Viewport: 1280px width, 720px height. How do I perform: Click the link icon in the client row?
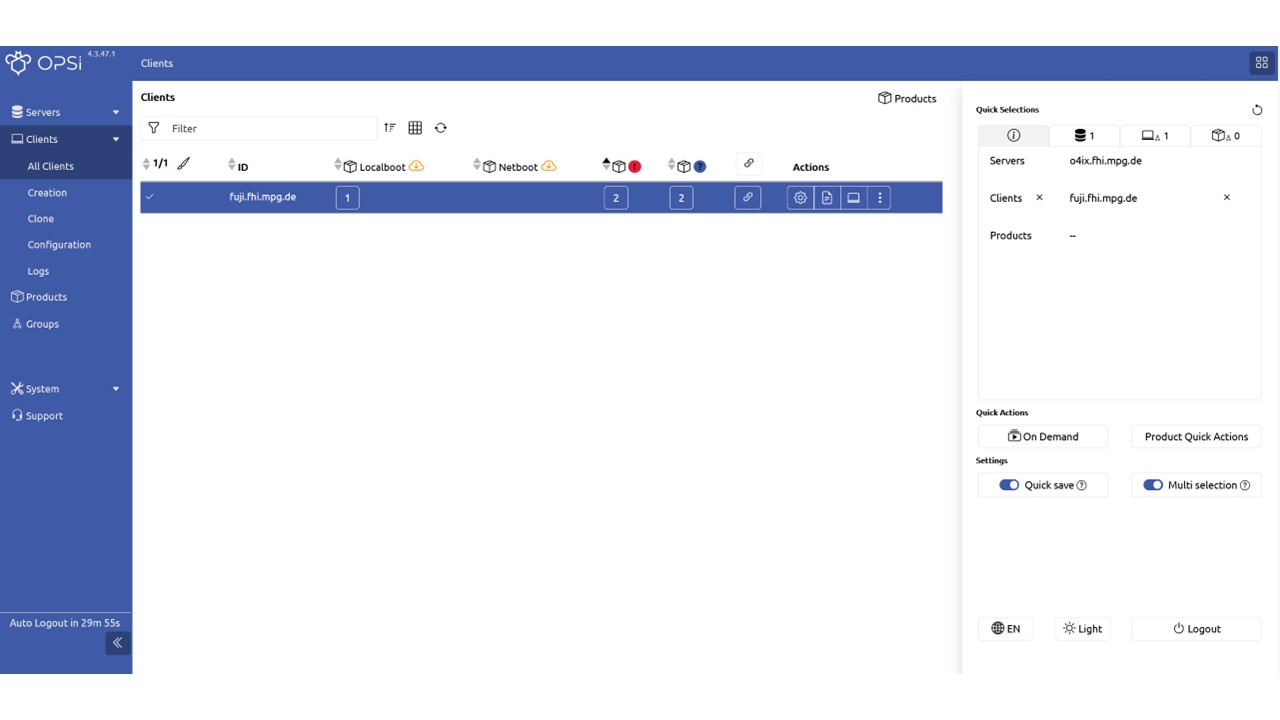[x=748, y=197]
